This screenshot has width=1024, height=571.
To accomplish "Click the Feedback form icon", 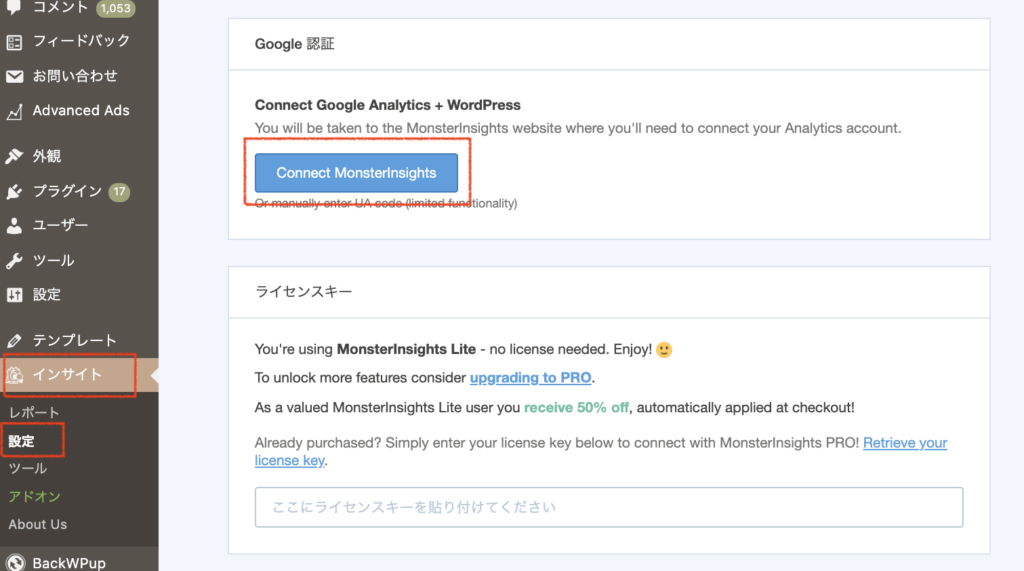I will tap(14, 42).
